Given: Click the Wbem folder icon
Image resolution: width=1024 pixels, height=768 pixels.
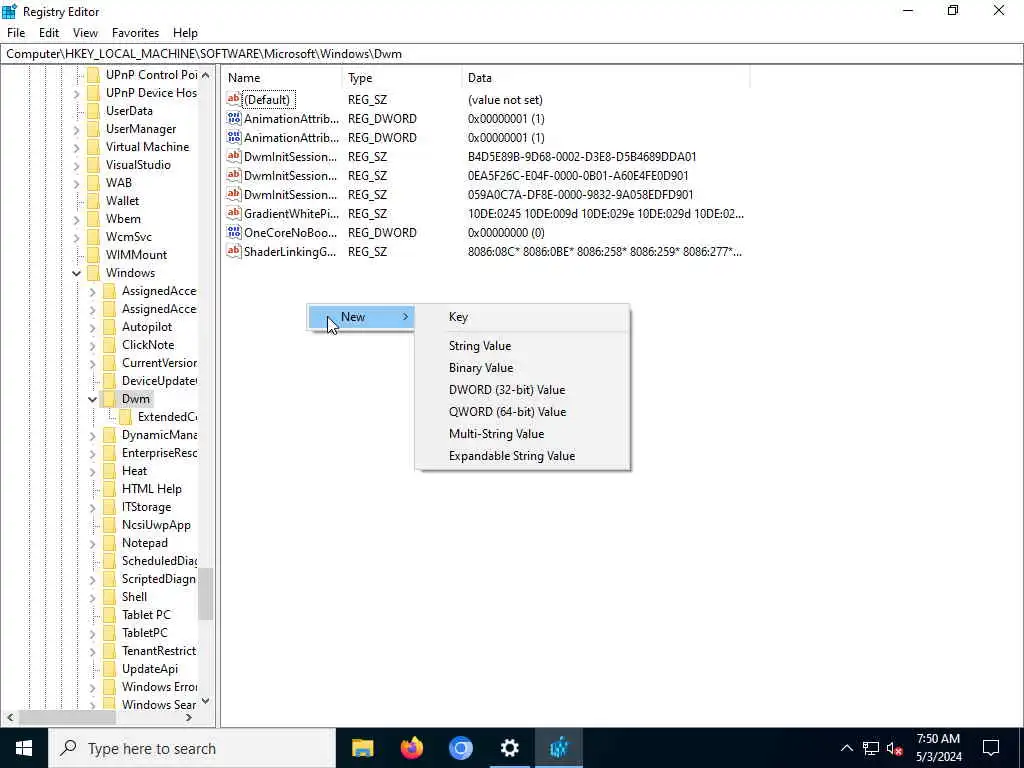Looking at the screenshot, I should click(x=93, y=219).
